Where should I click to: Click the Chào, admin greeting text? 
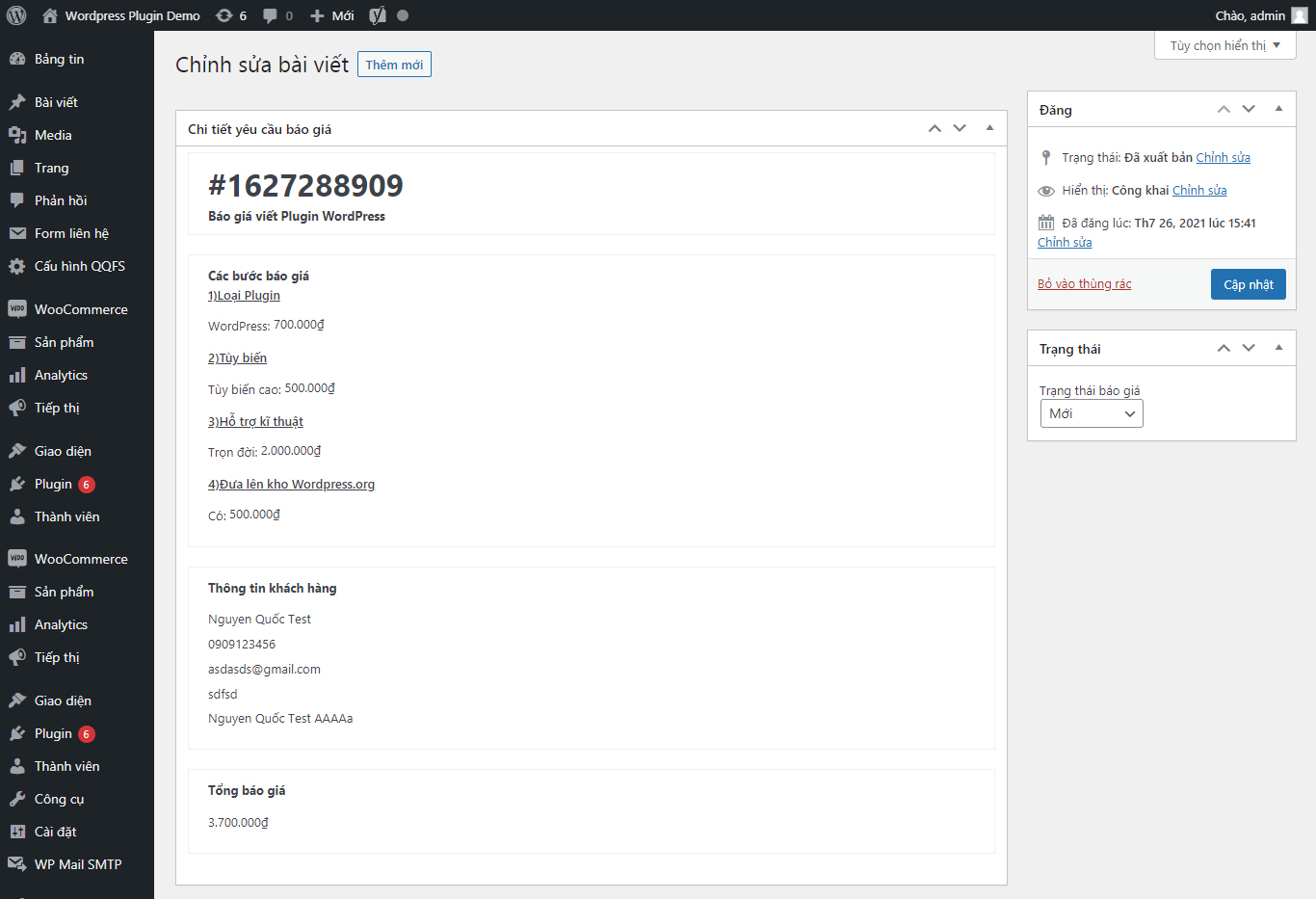point(1250,15)
